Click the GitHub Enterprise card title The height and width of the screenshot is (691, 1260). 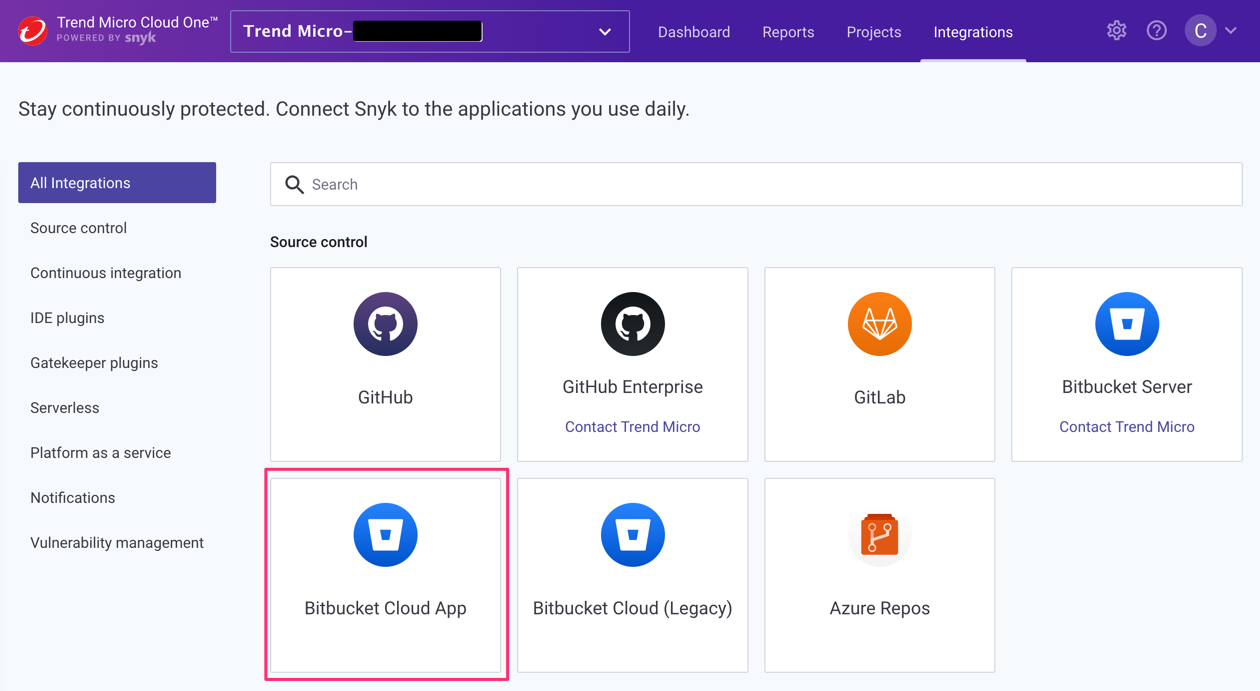(x=632, y=387)
